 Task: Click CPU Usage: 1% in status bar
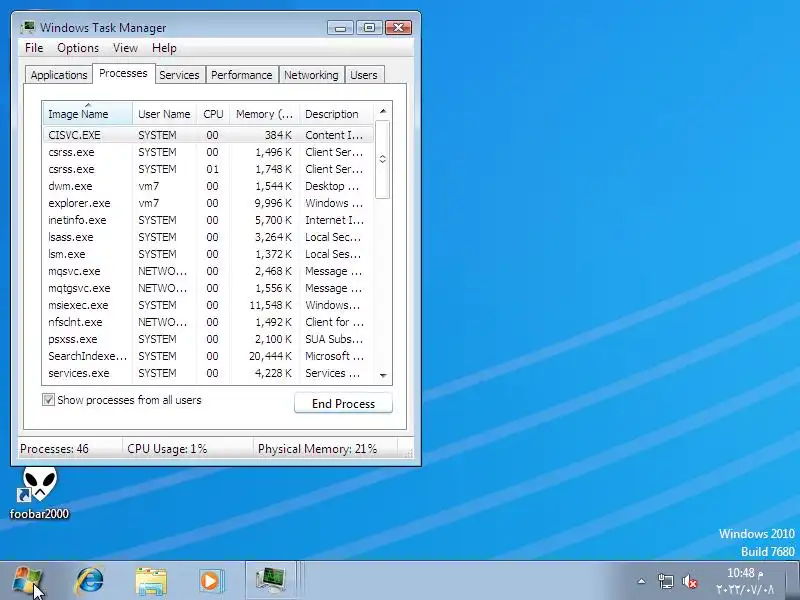point(167,449)
